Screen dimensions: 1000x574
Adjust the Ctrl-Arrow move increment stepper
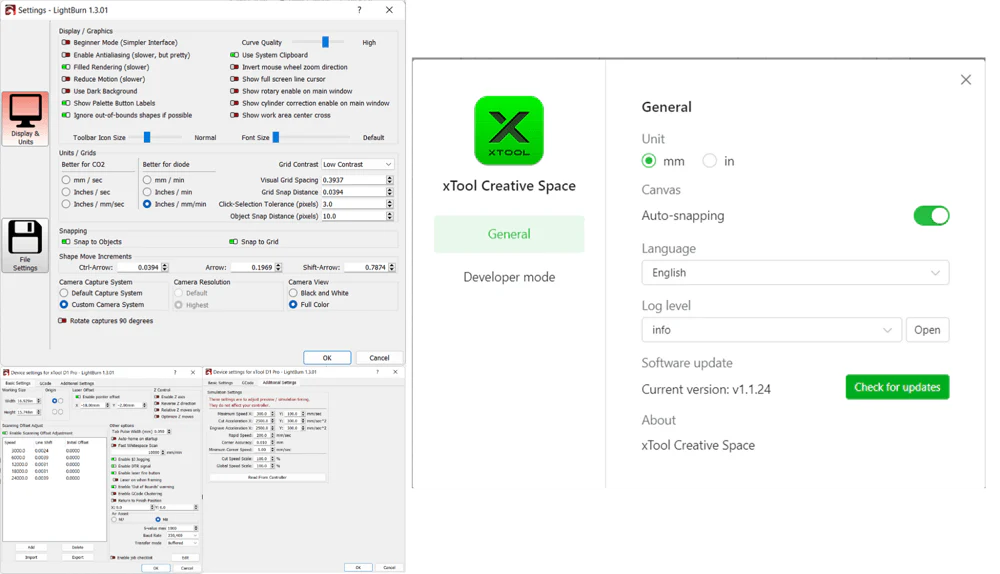point(165,267)
